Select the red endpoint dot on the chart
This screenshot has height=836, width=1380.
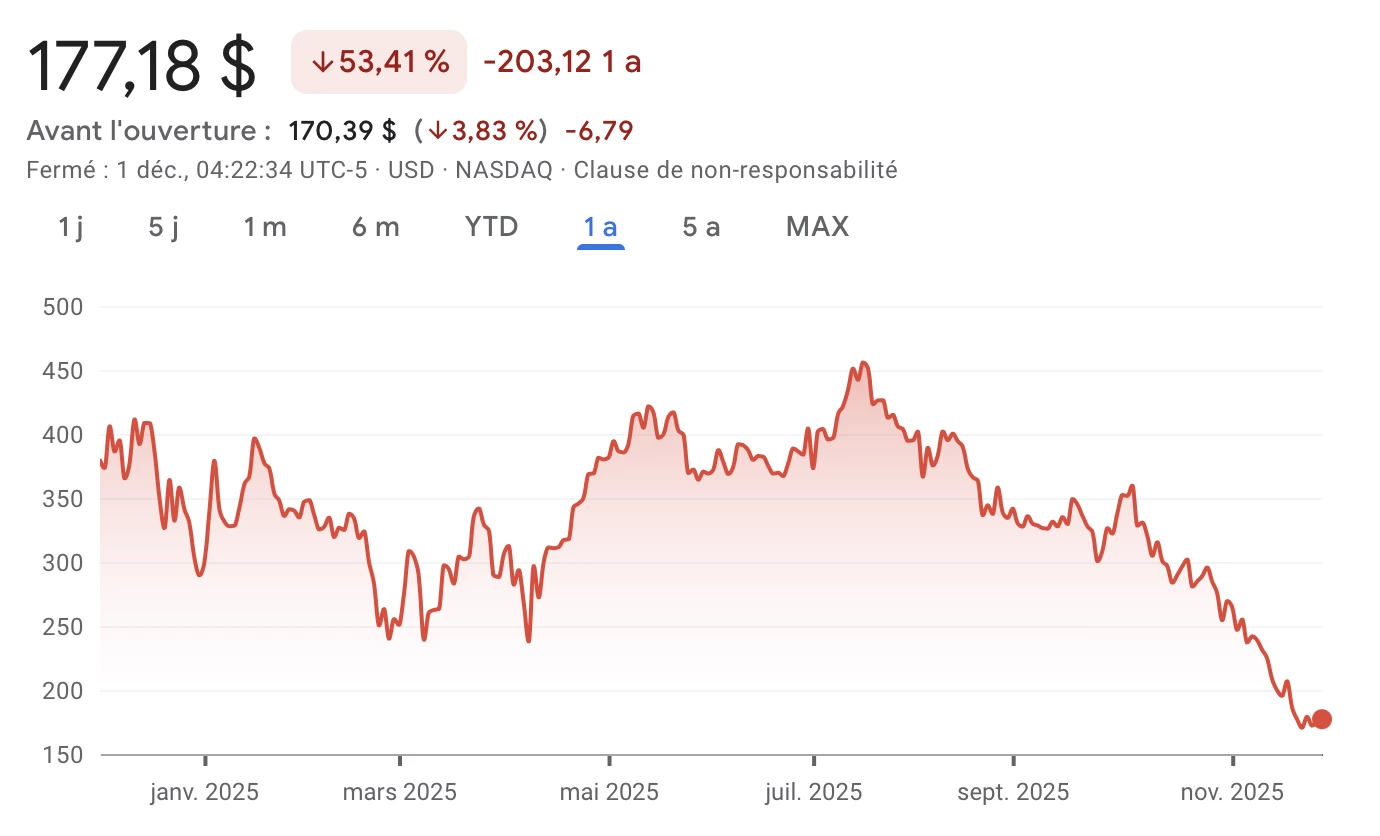click(1322, 719)
